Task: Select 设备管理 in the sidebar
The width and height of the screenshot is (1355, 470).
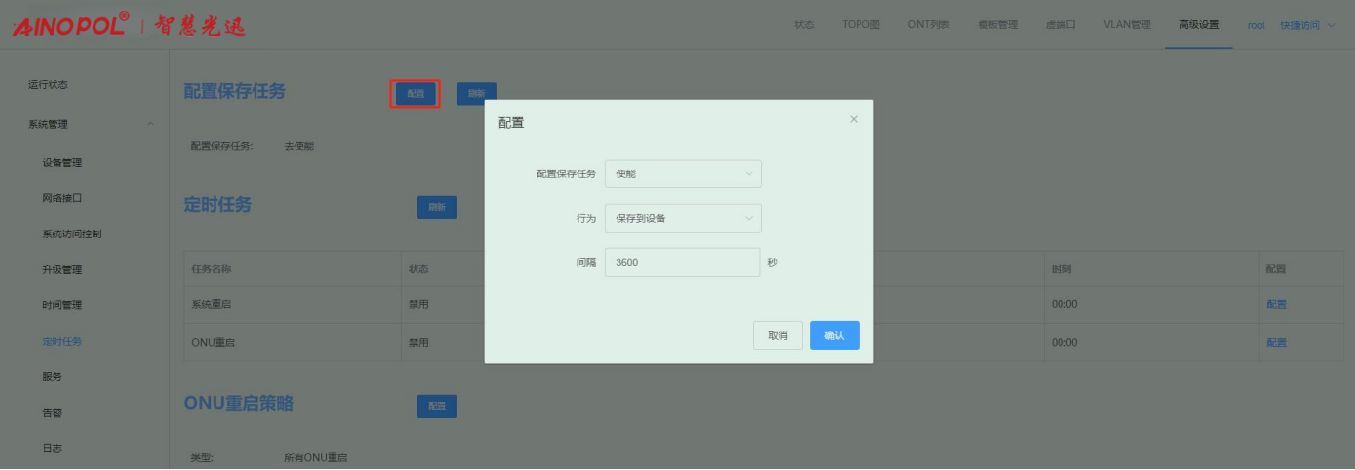Action: 62,162
